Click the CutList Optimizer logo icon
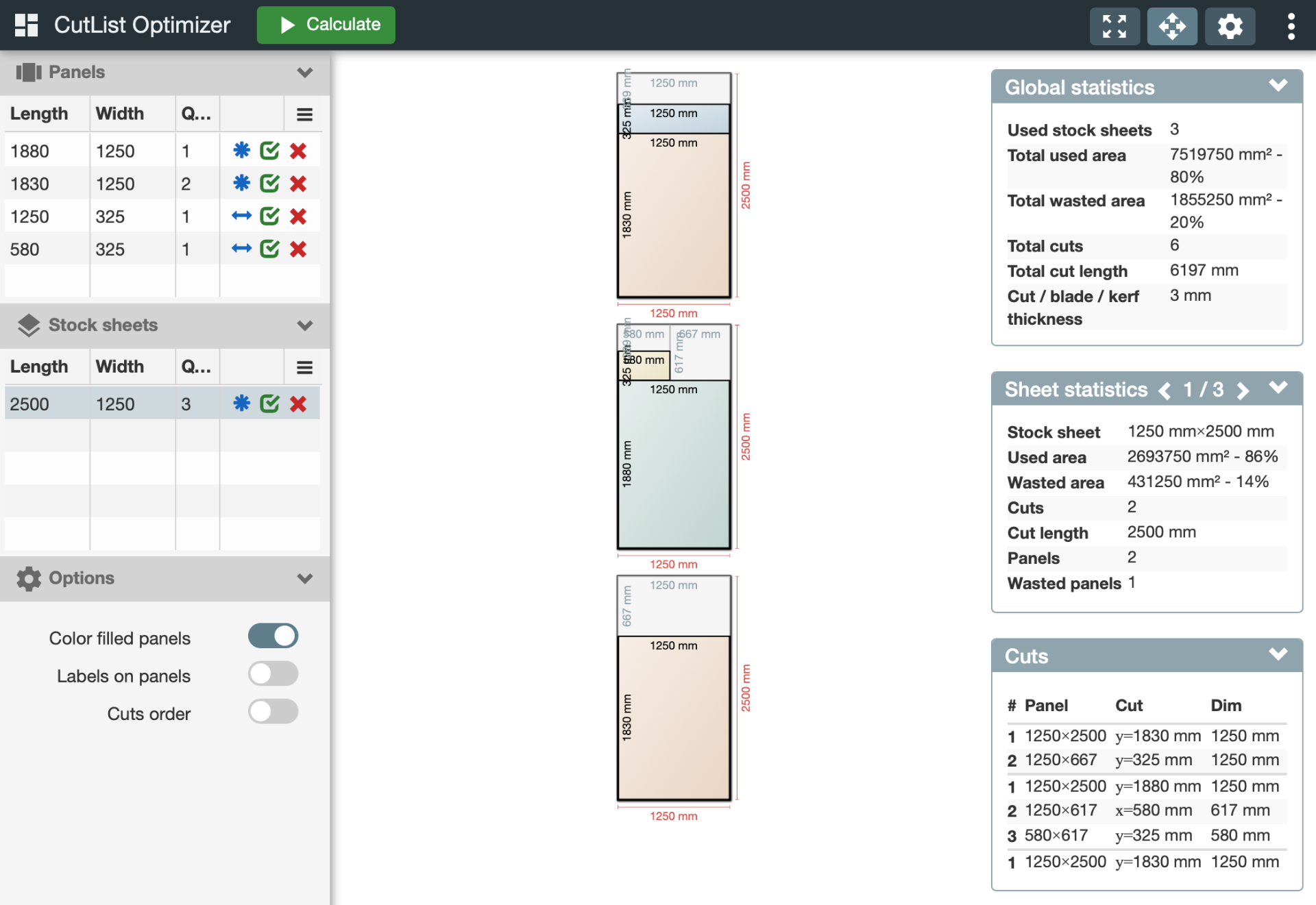1316x905 pixels. pos(26,25)
